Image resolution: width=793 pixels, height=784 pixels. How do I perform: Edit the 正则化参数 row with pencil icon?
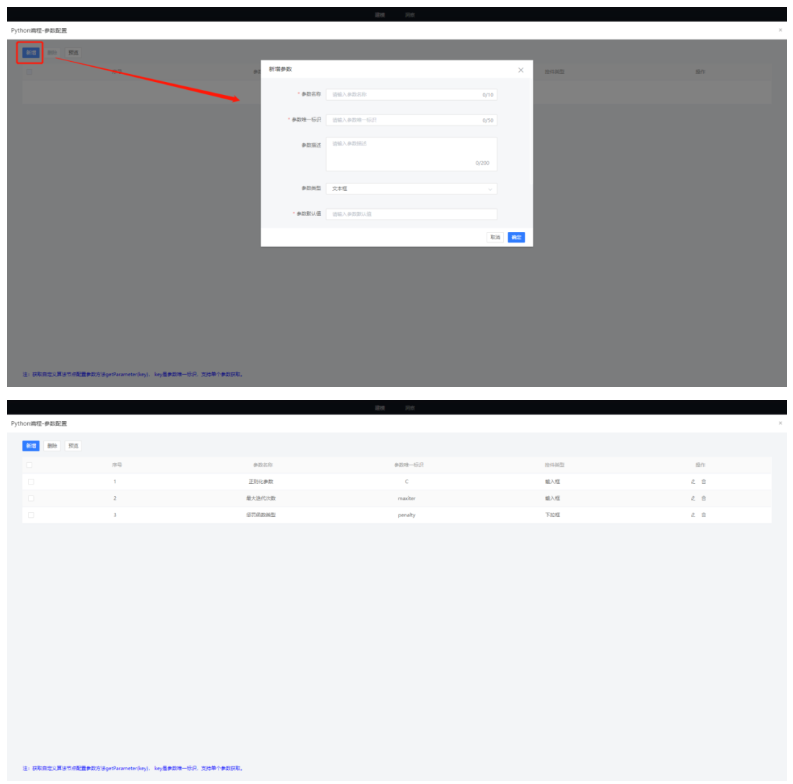tap(692, 481)
